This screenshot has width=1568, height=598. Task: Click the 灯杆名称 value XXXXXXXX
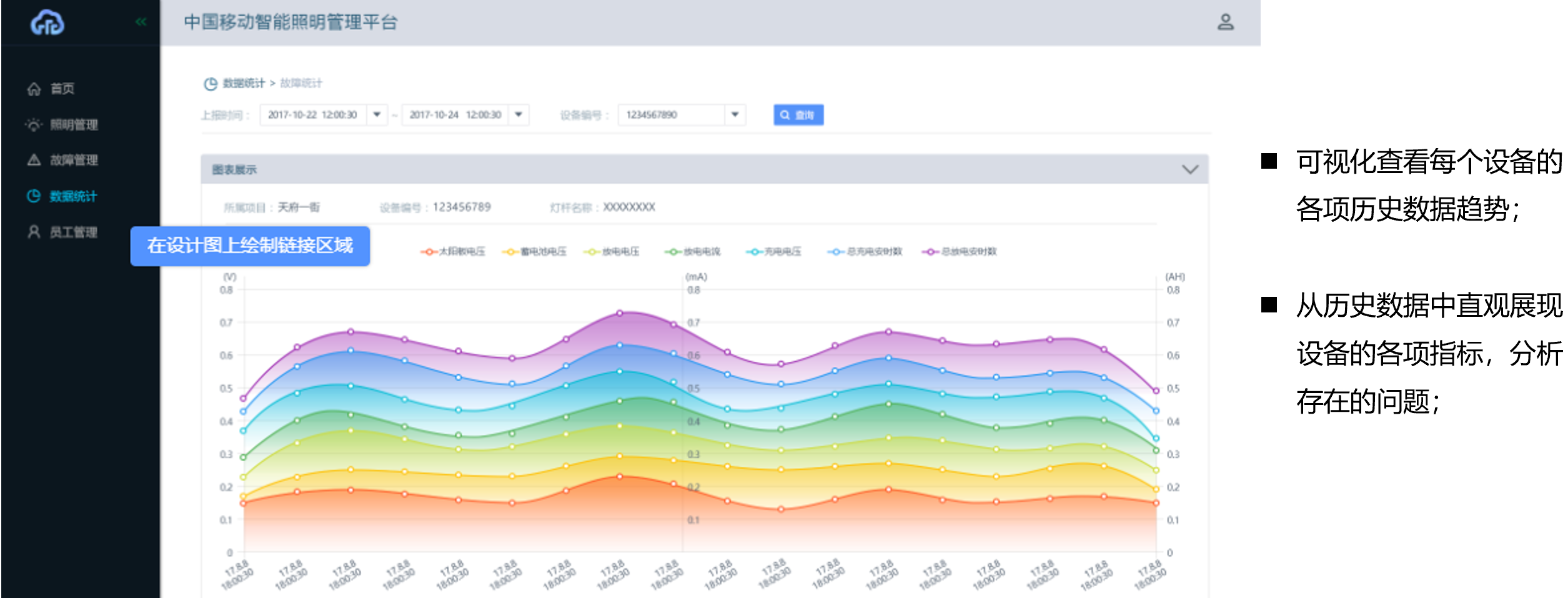629,207
